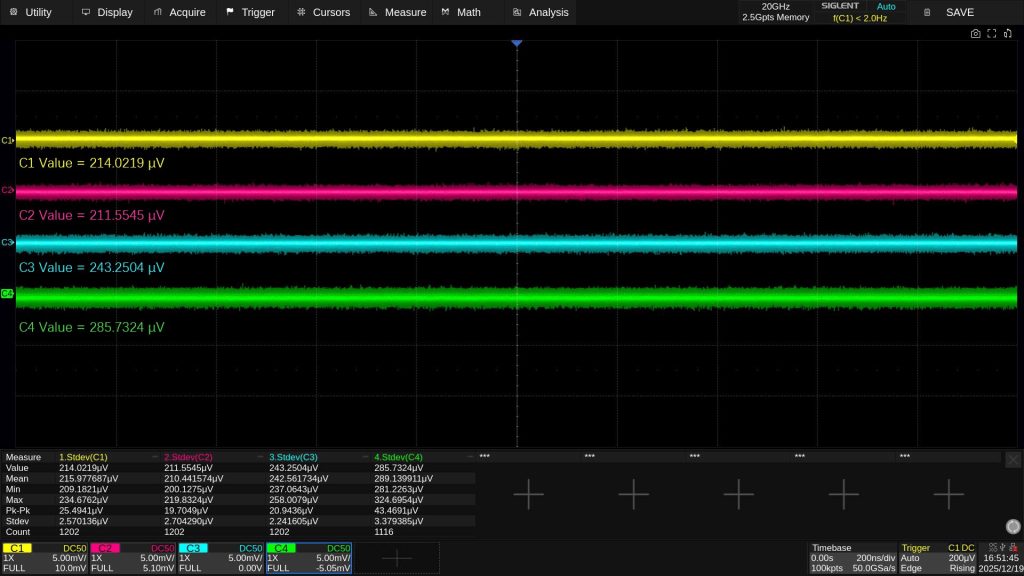Screen dimensions: 1024x576
Task: Open the Utility menu
Action: pyautogui.click(x=30, y=12)
